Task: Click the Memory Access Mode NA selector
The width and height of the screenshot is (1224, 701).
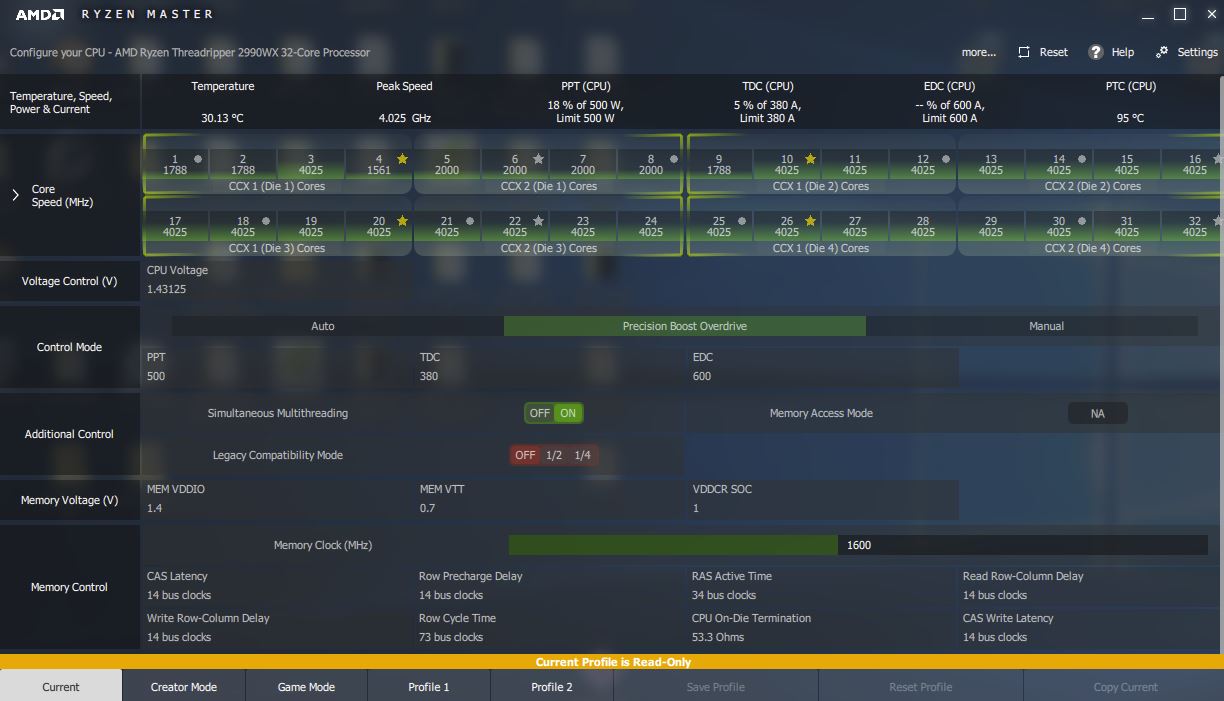Action: (1097, 413)
